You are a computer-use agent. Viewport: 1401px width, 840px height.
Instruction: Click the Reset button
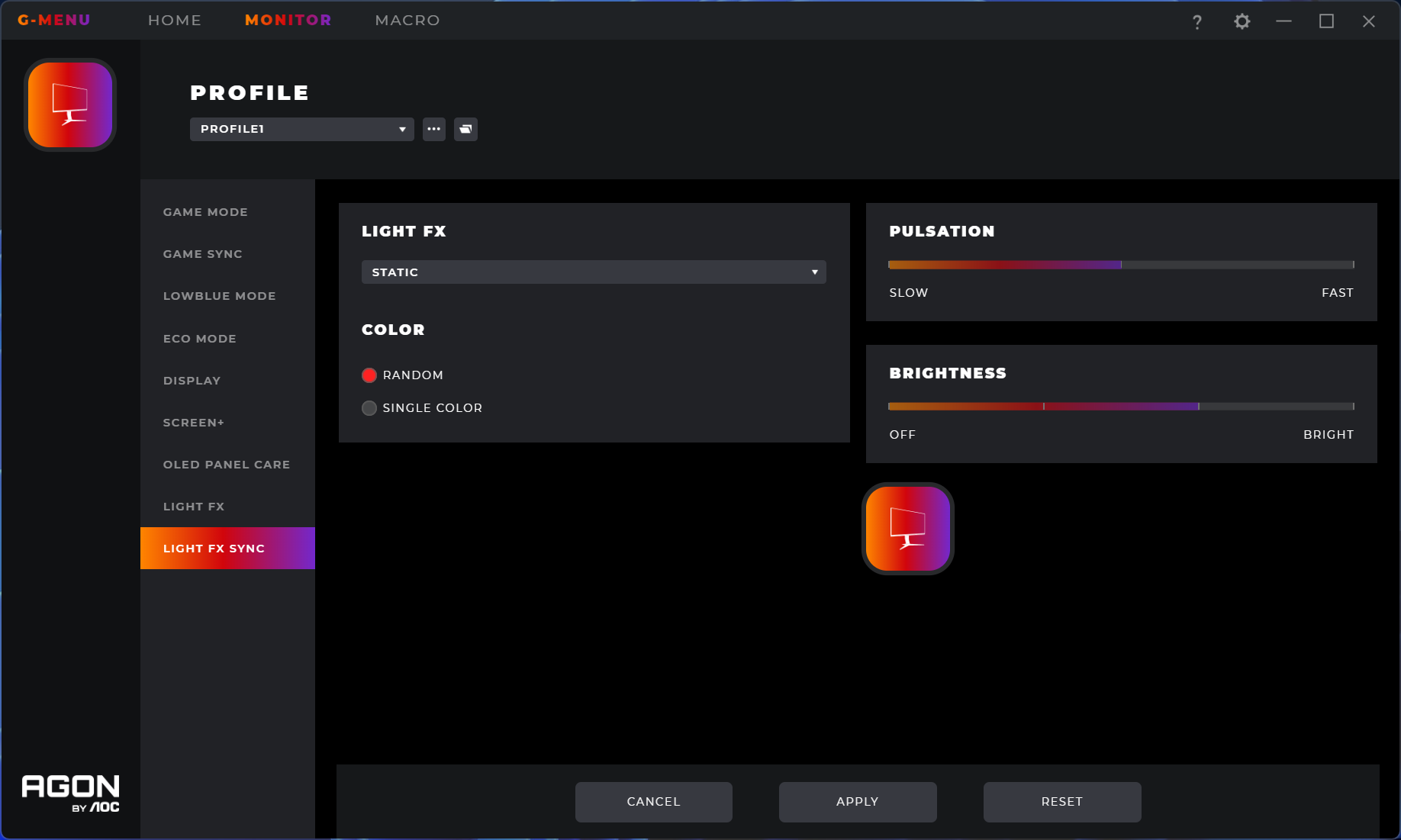click(1062, 802)
